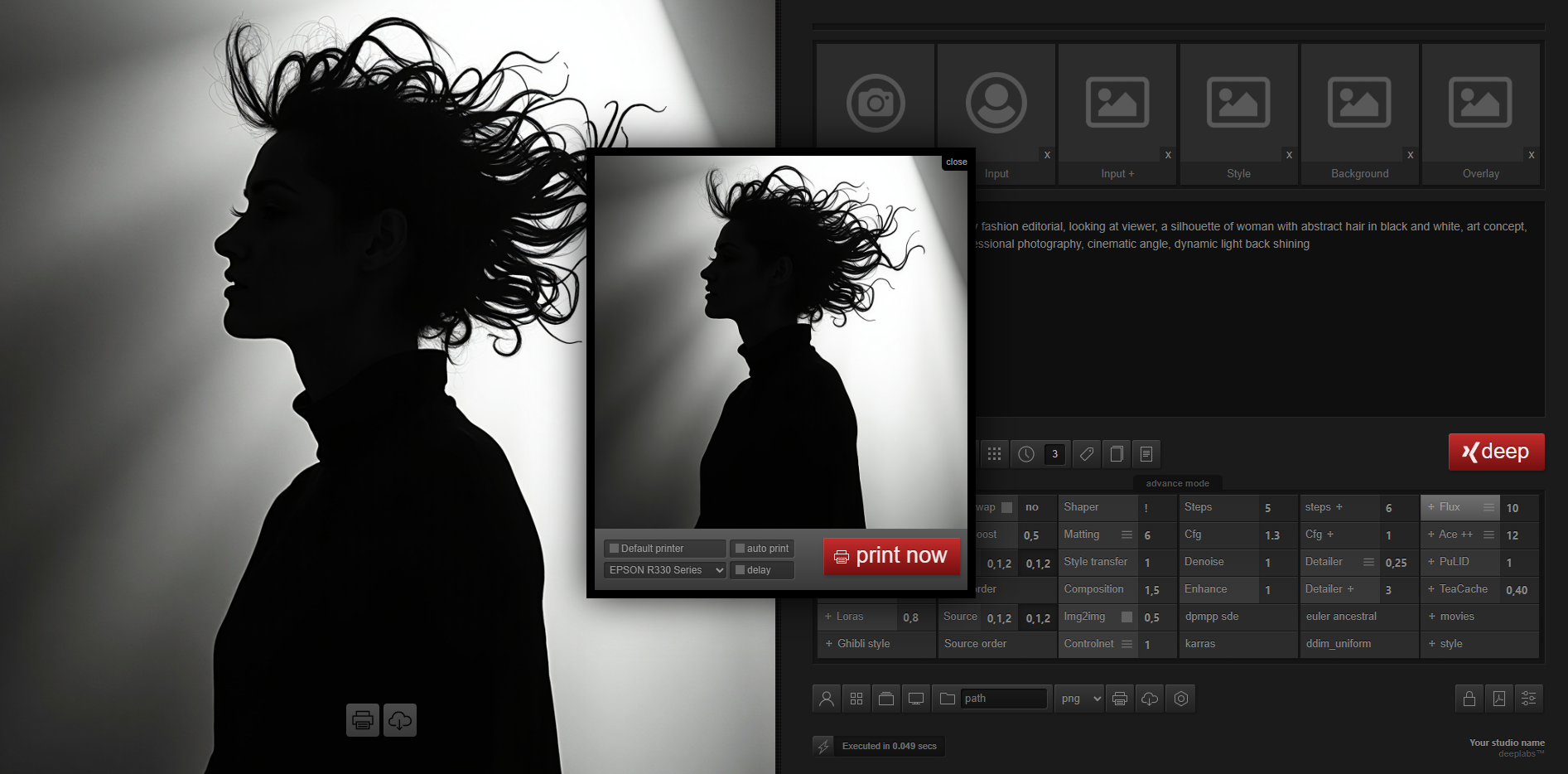The height and width of the screenshot is (774, 1568).
Task: Open the Detailer list menu icon
Action: [x=1368, y=562]
